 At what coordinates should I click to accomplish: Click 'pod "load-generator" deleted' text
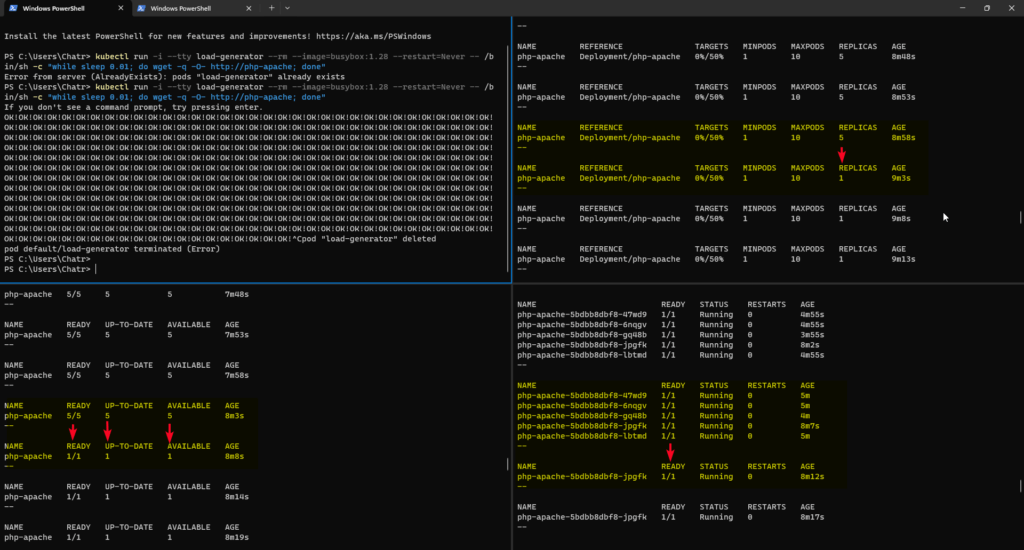click(368, 239)
